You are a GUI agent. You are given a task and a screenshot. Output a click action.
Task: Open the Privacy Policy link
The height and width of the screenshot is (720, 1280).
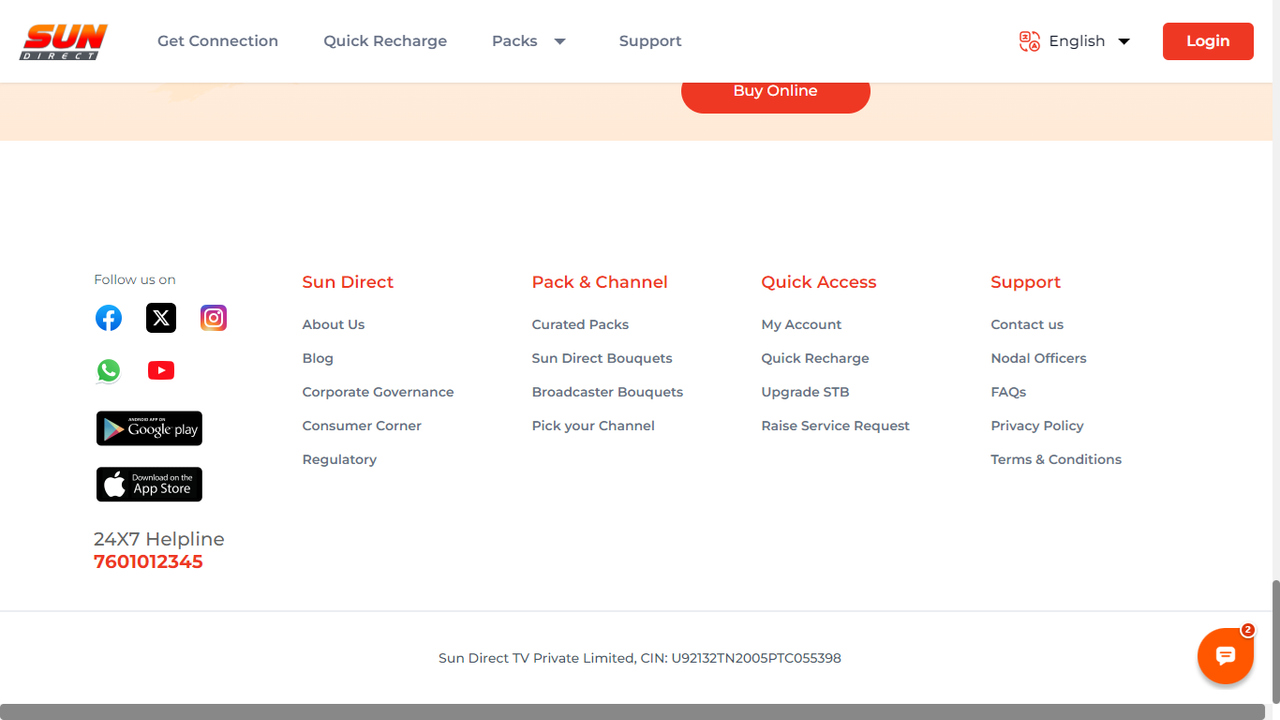pyautogui.click(x=1037, y=426)
